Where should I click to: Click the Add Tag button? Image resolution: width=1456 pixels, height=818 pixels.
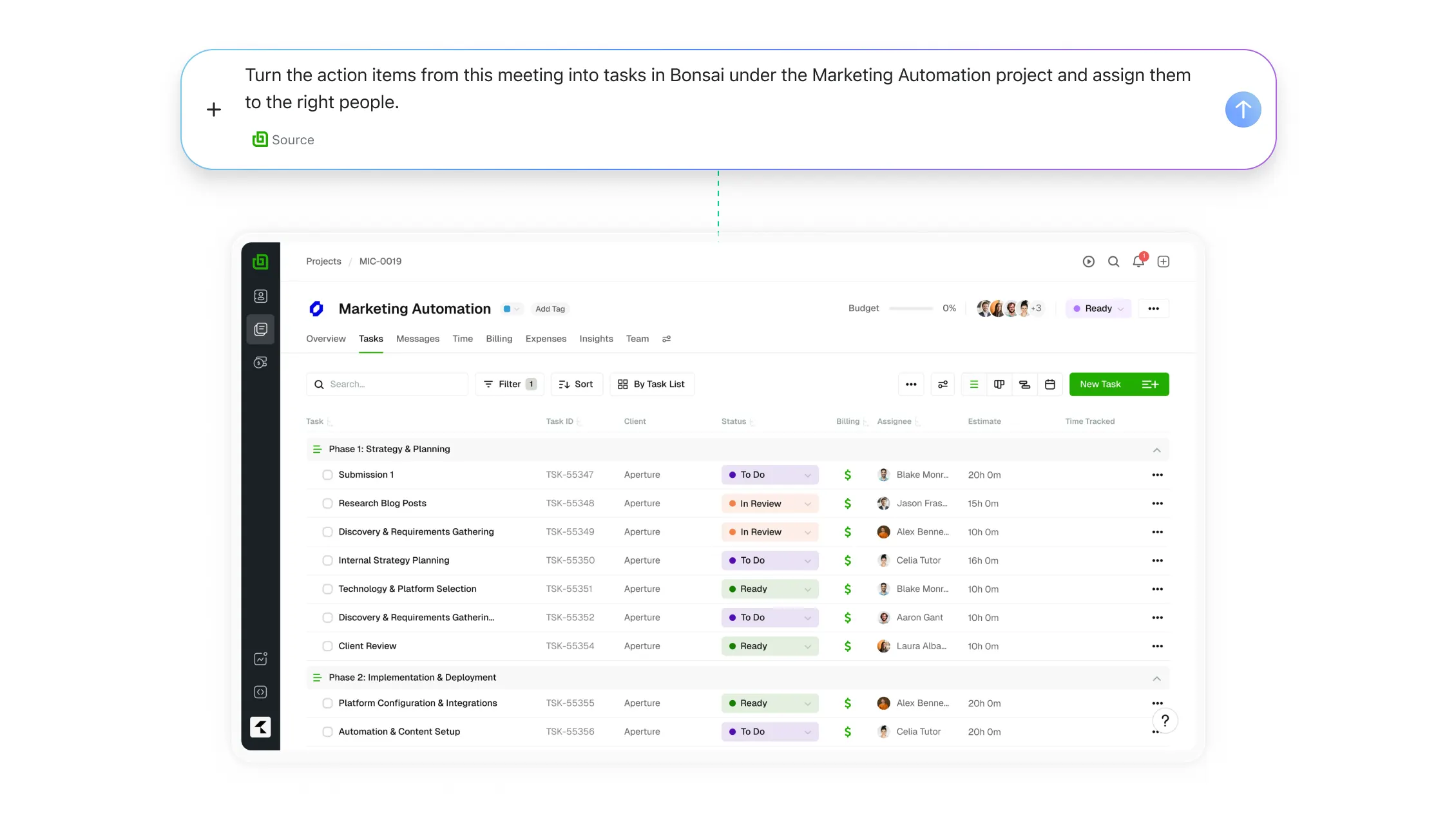click(x=550, y=309)
